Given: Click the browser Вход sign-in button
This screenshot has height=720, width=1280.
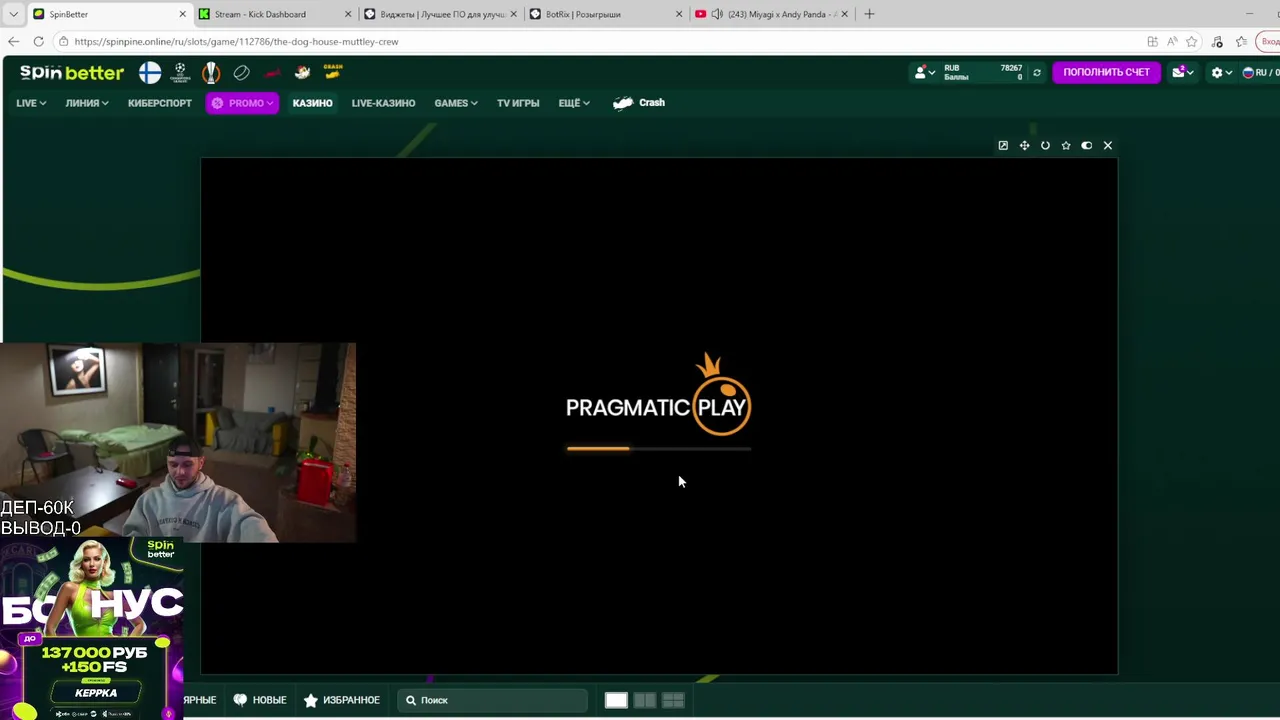Looking at the screenshot, I should click(1270, 41).
